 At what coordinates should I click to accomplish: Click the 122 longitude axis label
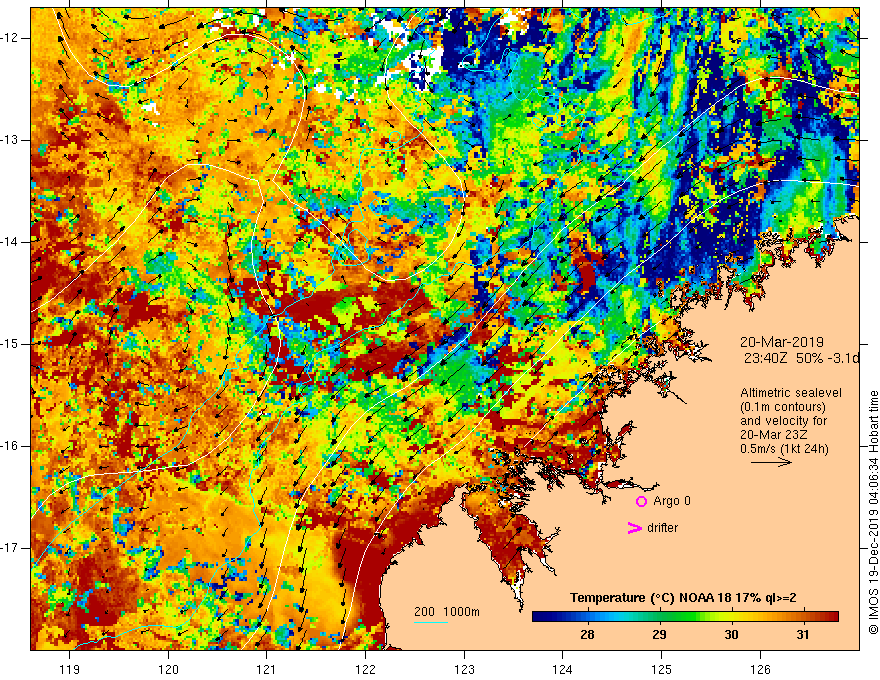click(365, 669)
